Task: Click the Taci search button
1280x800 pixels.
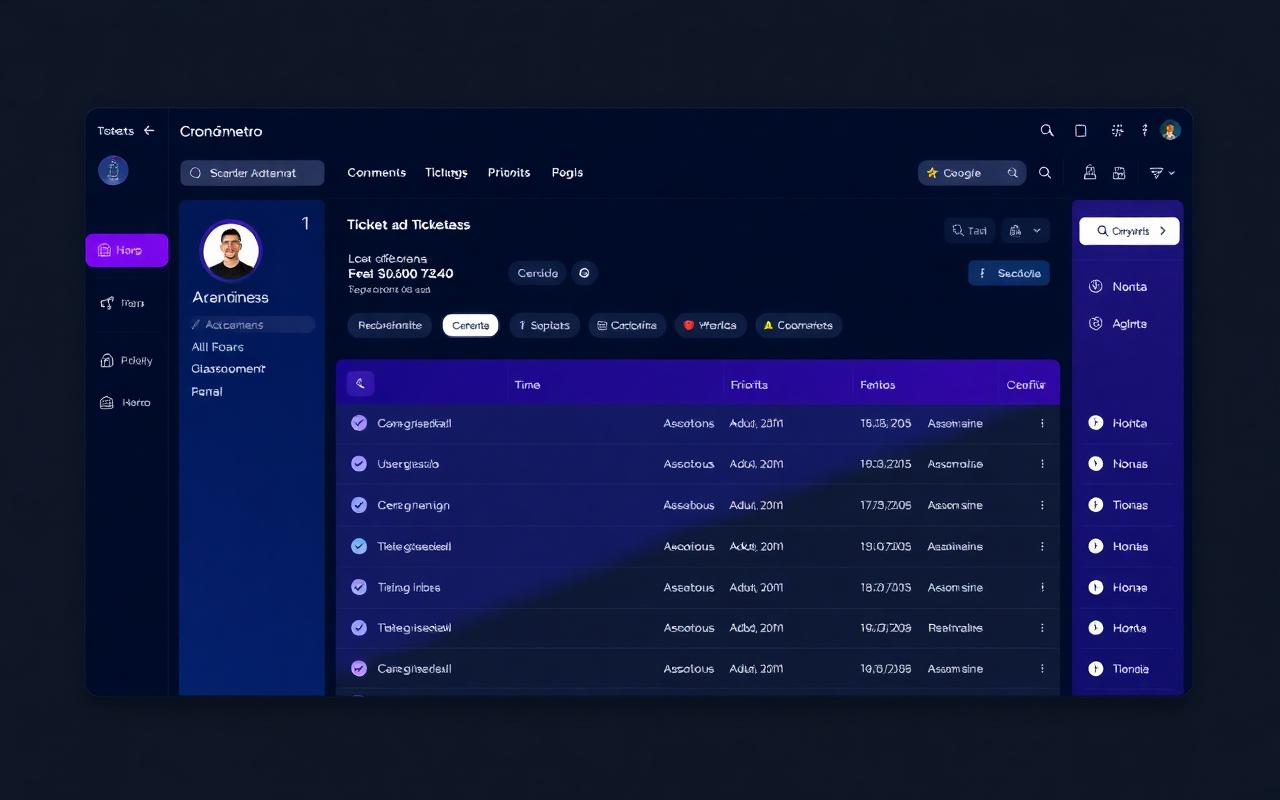Action: click(x=970, y=231)
